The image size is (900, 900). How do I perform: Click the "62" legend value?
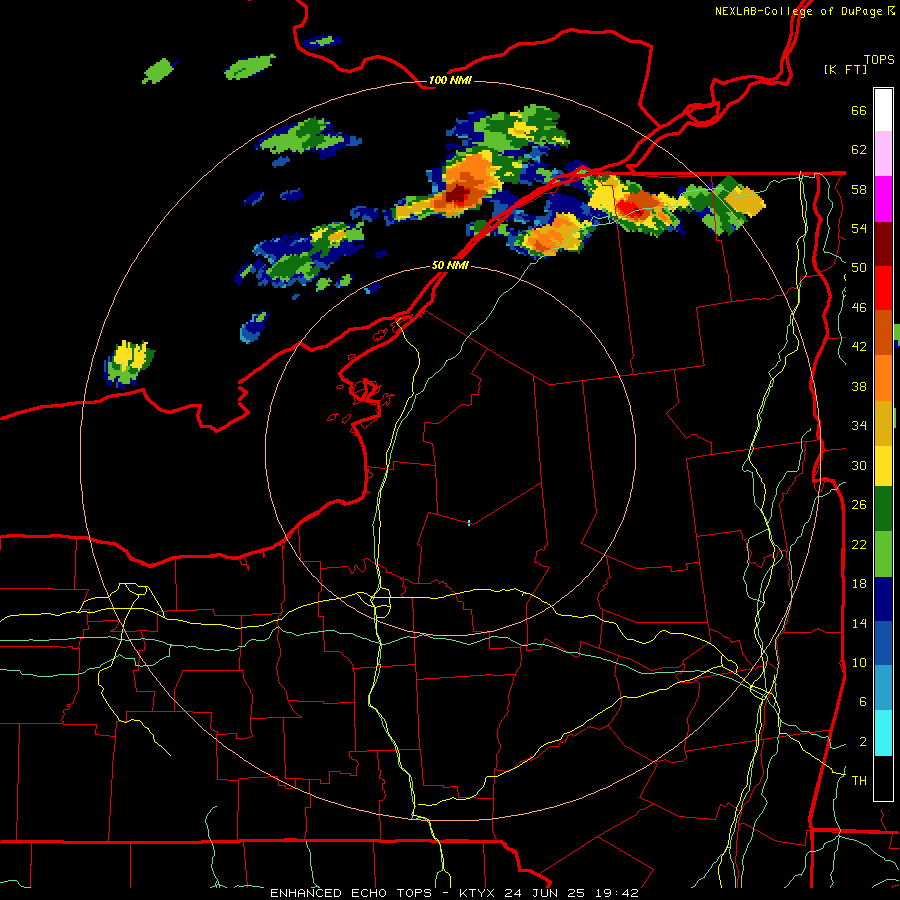pos(859,150)
